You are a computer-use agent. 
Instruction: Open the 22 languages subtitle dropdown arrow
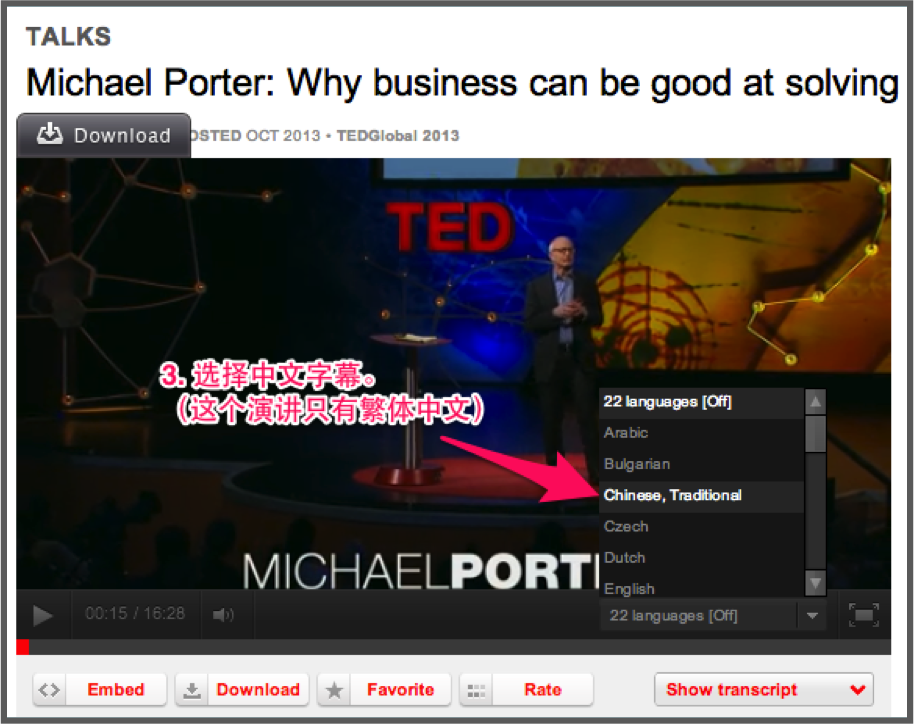click(812, 616)
